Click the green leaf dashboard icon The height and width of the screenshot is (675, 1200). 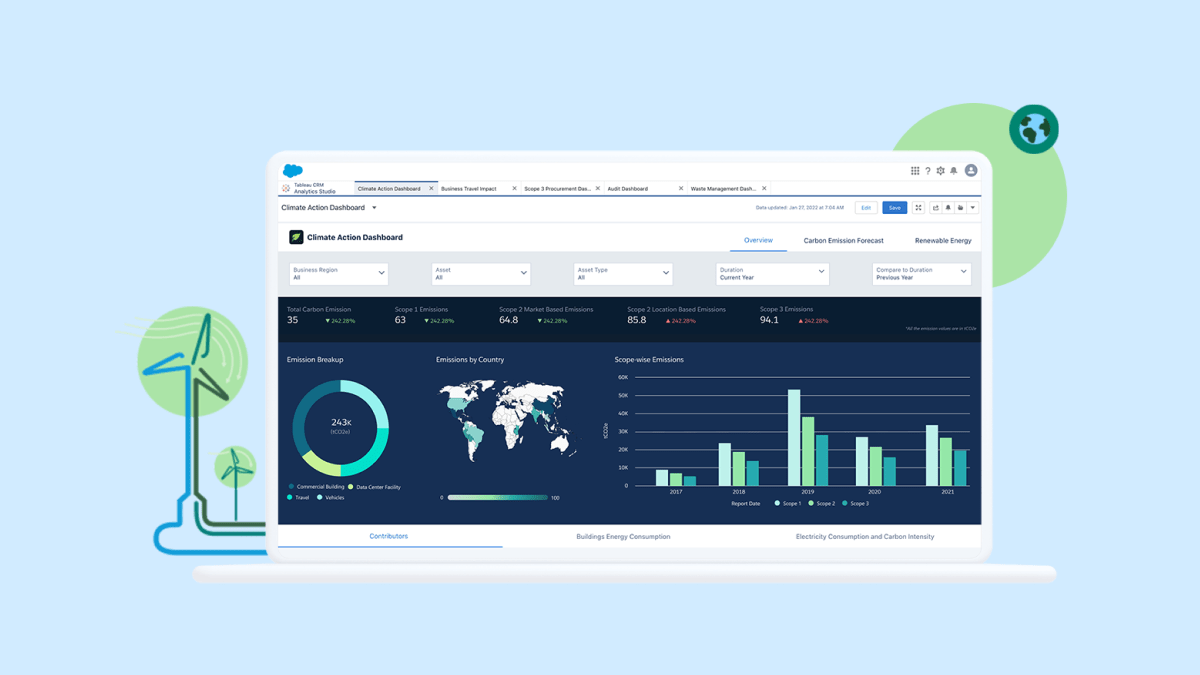(296, 237)
